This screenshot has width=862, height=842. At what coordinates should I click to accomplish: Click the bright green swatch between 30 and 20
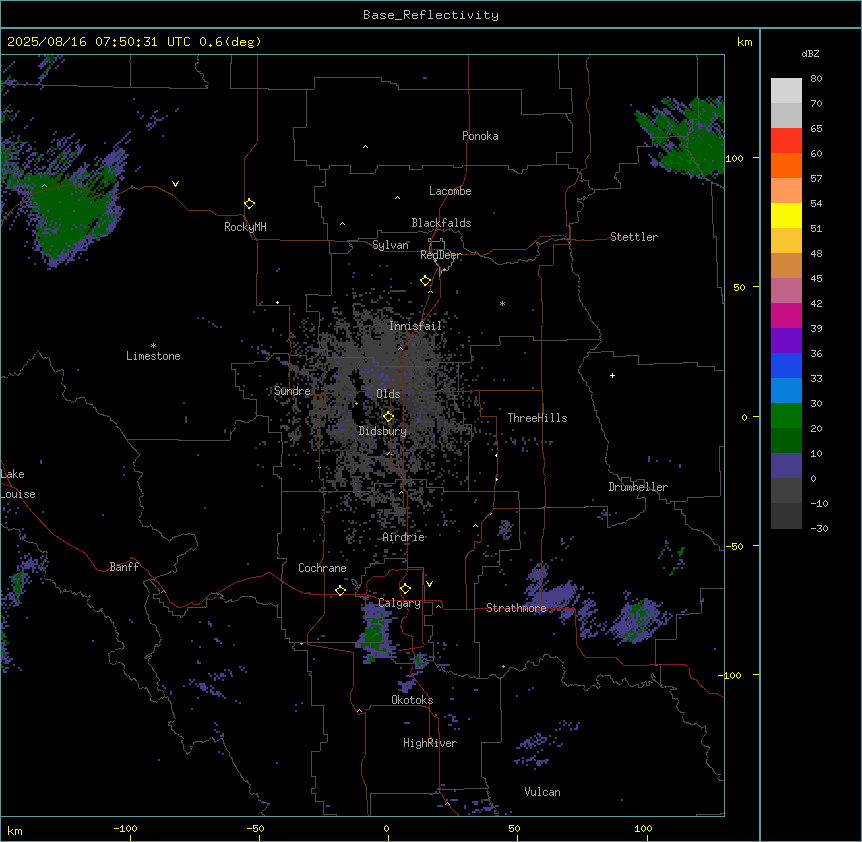pyautogui.click(x=786, y=416)
